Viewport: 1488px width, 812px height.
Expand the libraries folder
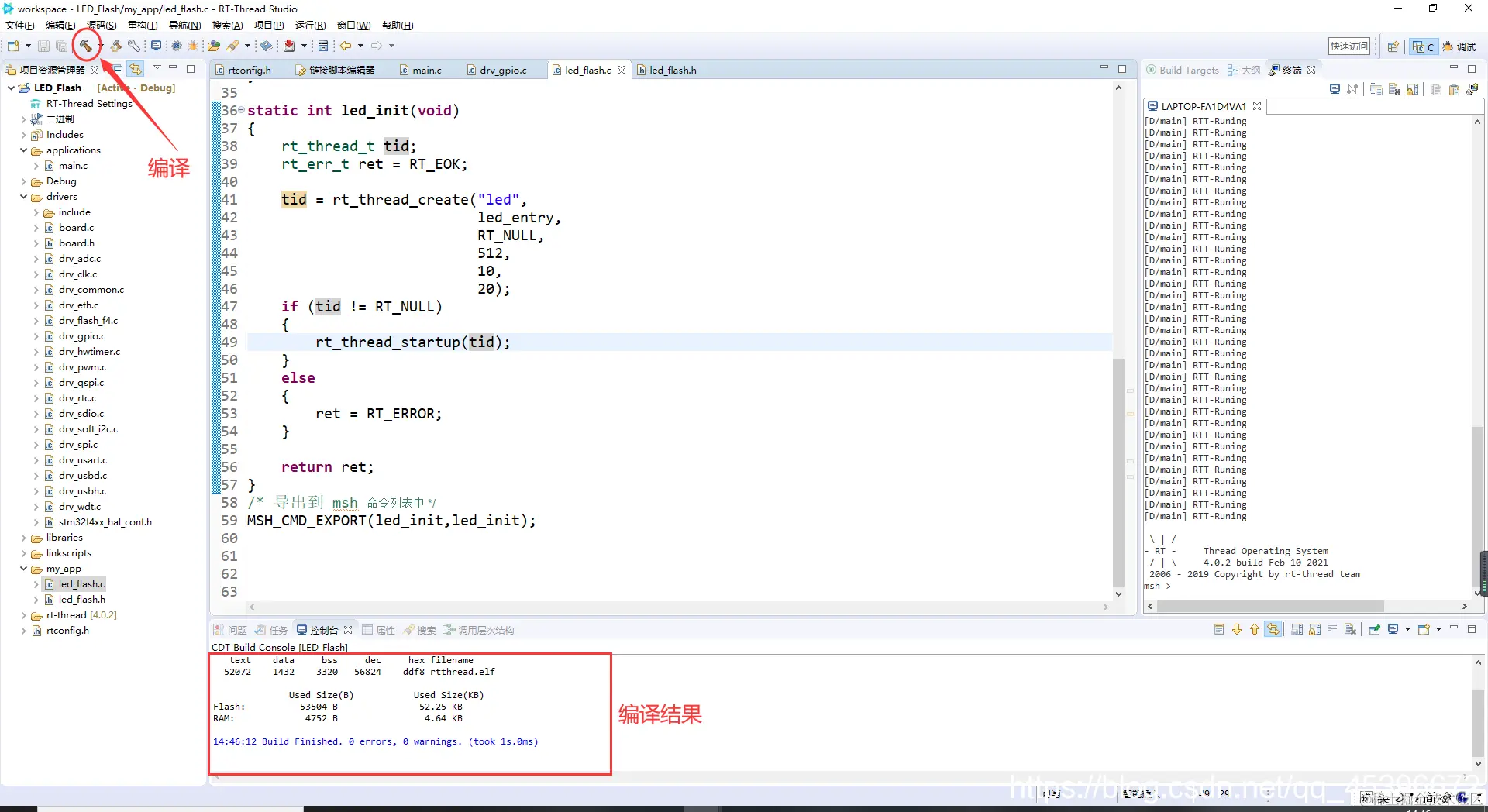pos(23,538)
